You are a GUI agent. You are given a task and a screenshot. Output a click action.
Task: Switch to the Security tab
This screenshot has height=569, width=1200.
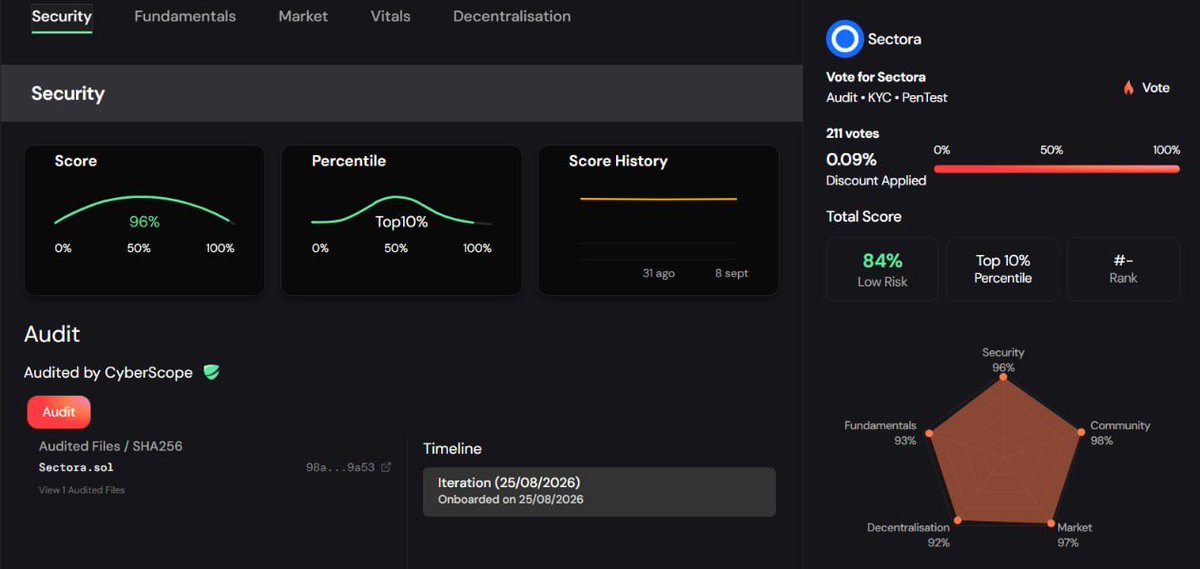[61, 16]
